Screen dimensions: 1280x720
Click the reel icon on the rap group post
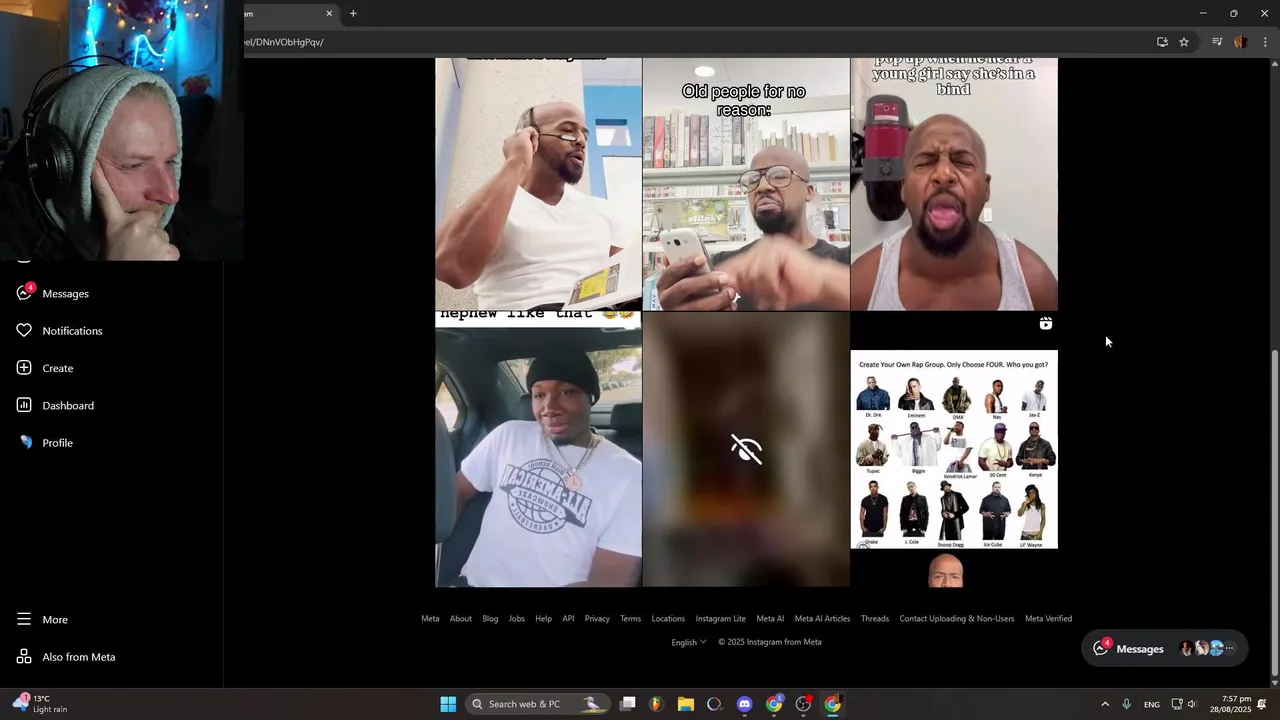[1045, 323]
